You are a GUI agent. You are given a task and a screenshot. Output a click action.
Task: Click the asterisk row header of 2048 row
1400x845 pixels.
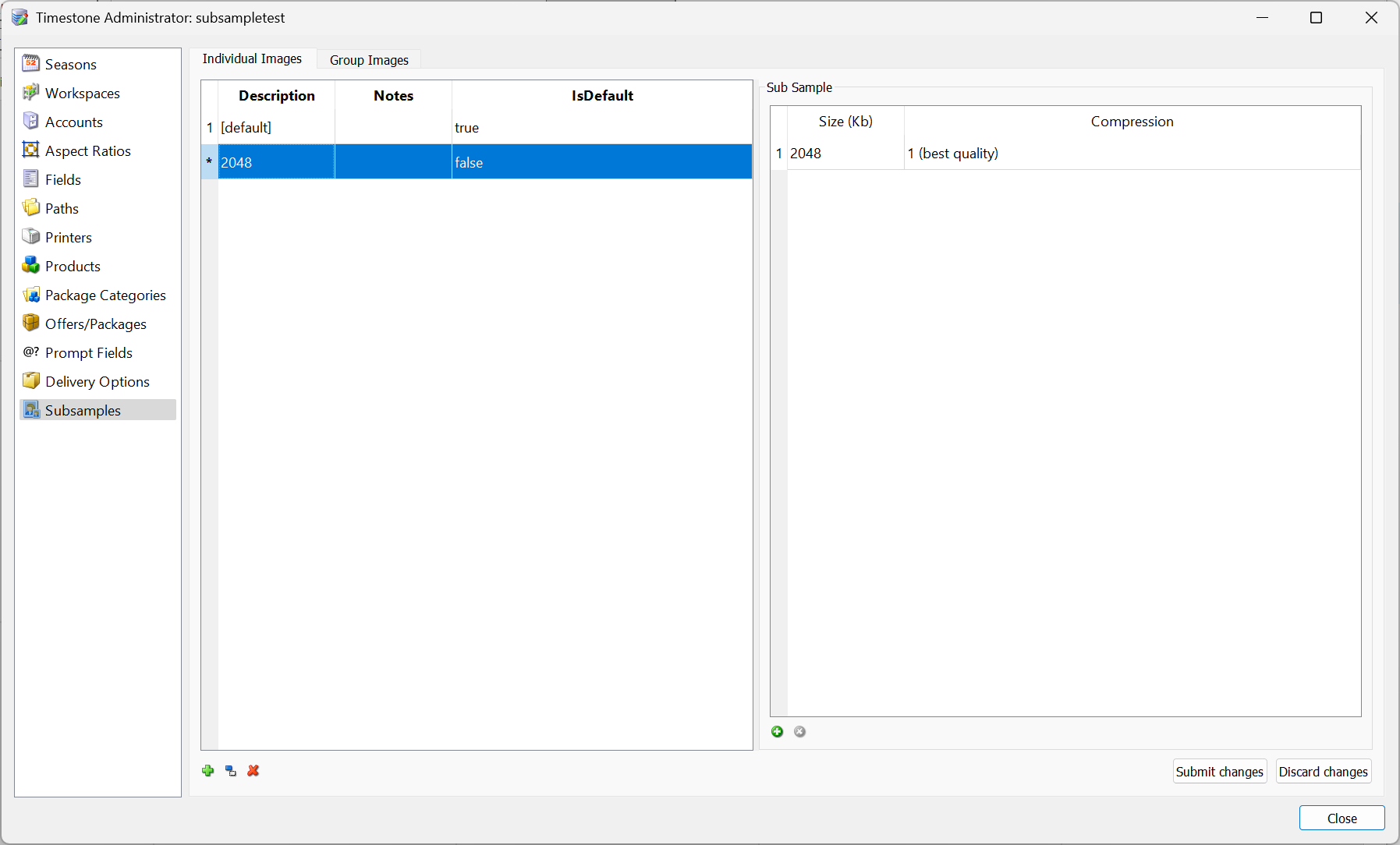pyautogui.click(x=210, y=162)
